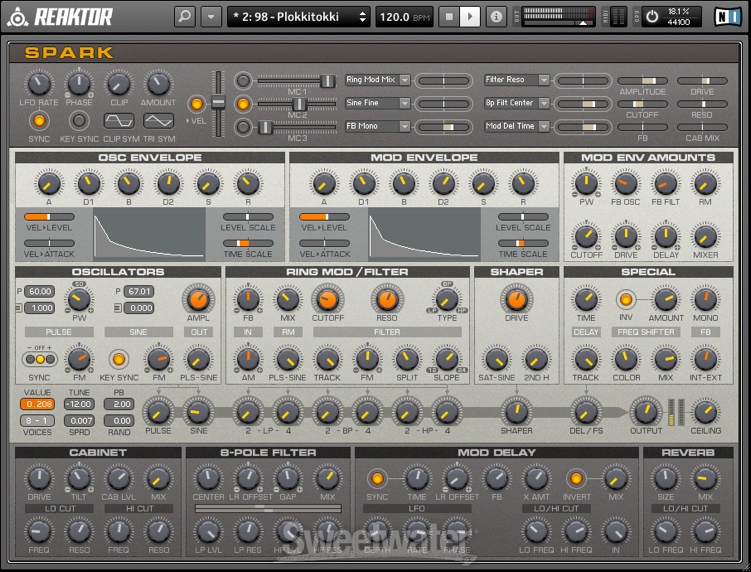Click the LFO RATE knob

39,84
